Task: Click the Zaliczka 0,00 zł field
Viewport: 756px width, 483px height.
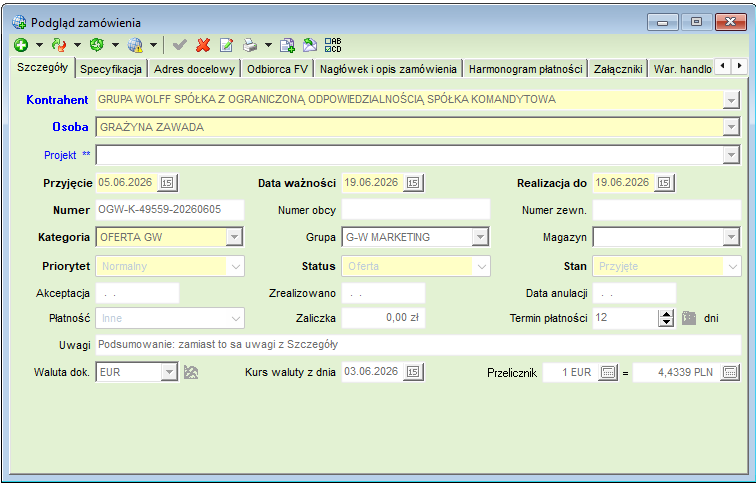Action: tap(383, 318)
